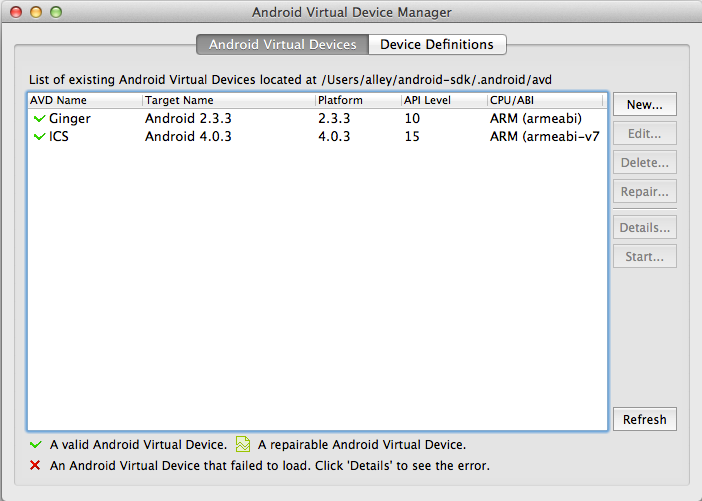Screen dimensions: 702x501
Task: Click the red X failed-load legend icon
Action: (x=35, y=465)
